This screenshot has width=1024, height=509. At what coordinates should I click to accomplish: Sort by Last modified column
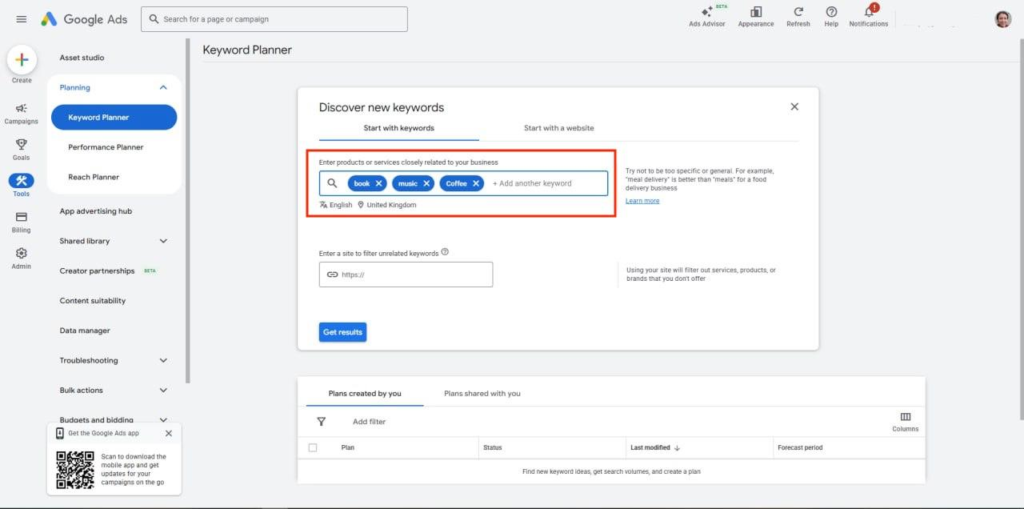tap(655, 448)
